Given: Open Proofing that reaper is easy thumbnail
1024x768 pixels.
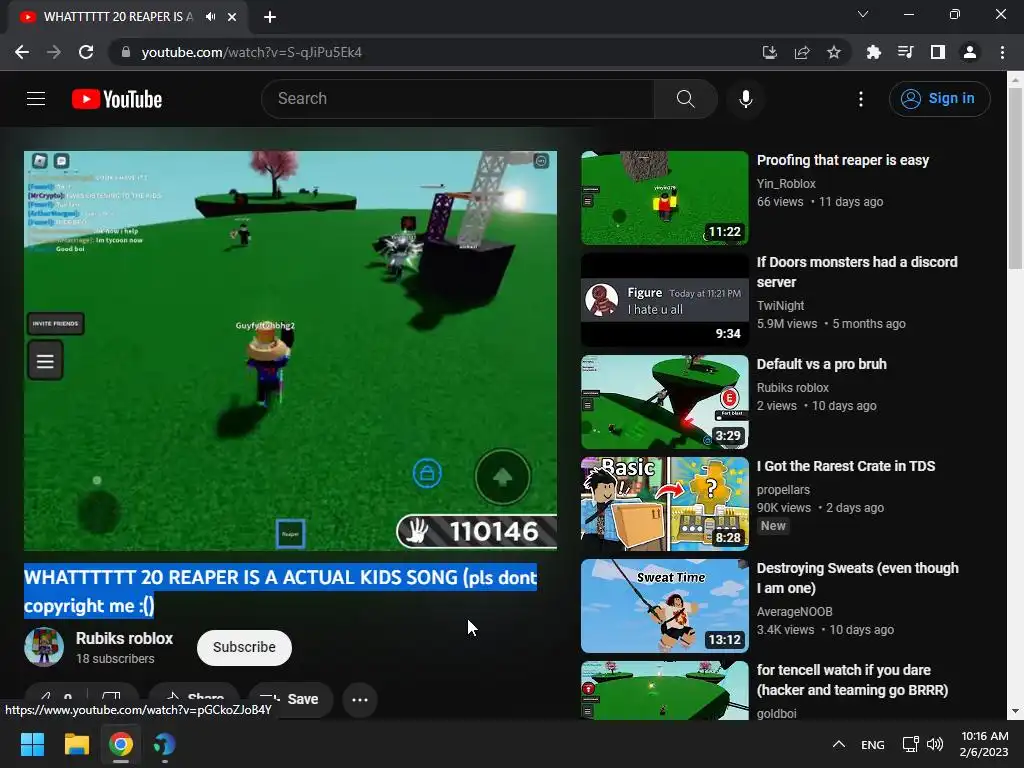Looking at the screenshot, I should (x=665, y=198).
